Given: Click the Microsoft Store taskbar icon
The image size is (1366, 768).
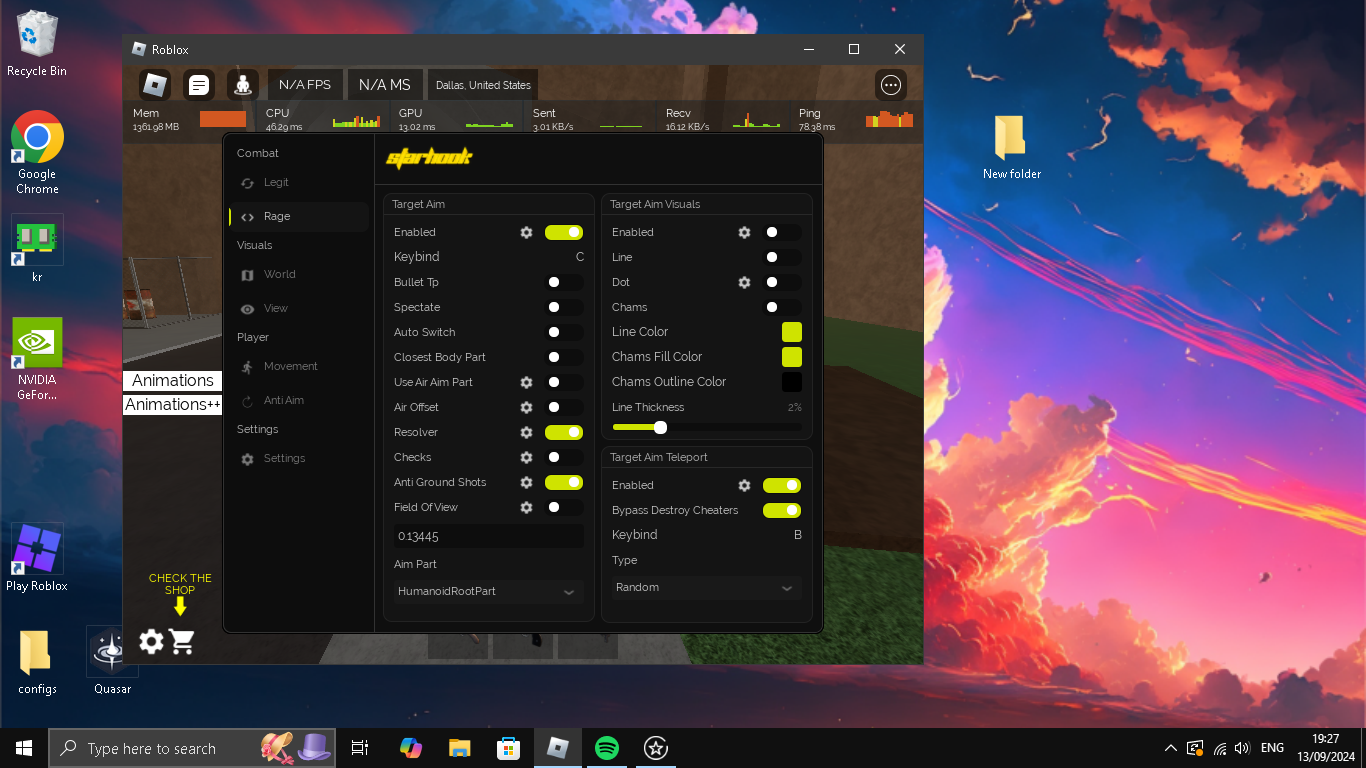Looking at the screenshot, I should pos(508,748).
